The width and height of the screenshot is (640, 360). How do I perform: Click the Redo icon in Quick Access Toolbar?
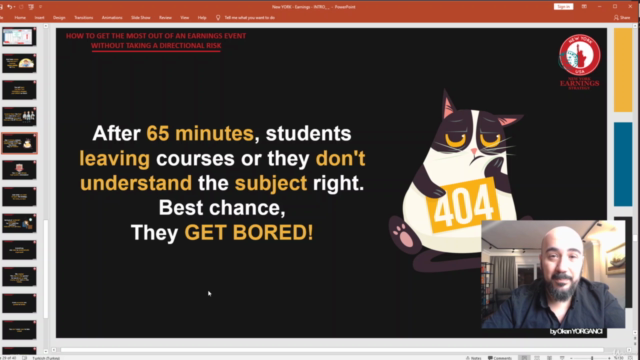coord(21,7)
